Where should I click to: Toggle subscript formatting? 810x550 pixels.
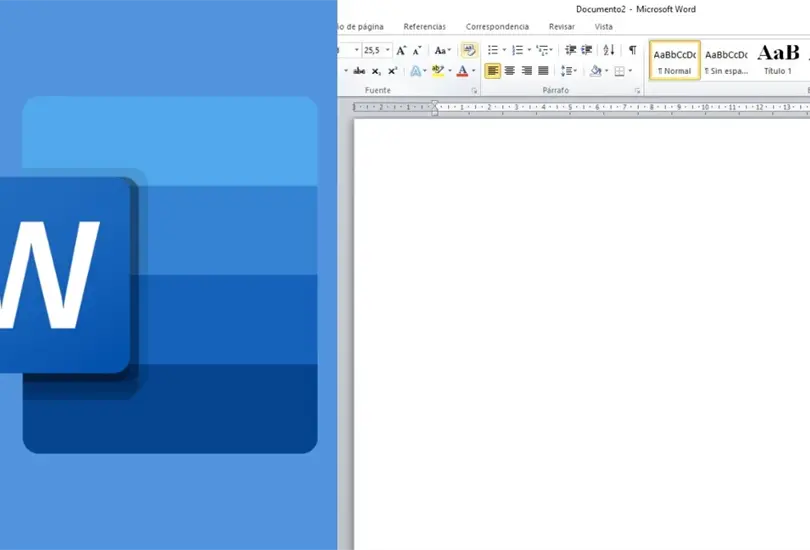pyautogui.click(x=376, y=71)
